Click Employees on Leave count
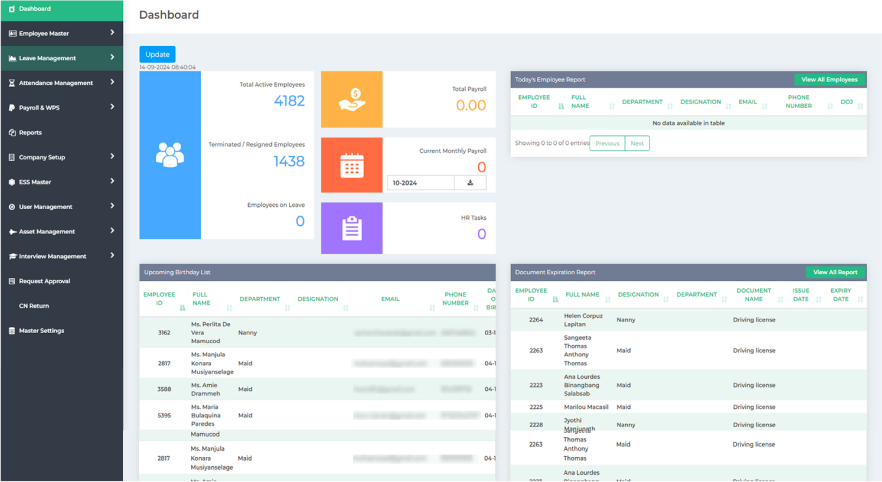 [300, 222]
